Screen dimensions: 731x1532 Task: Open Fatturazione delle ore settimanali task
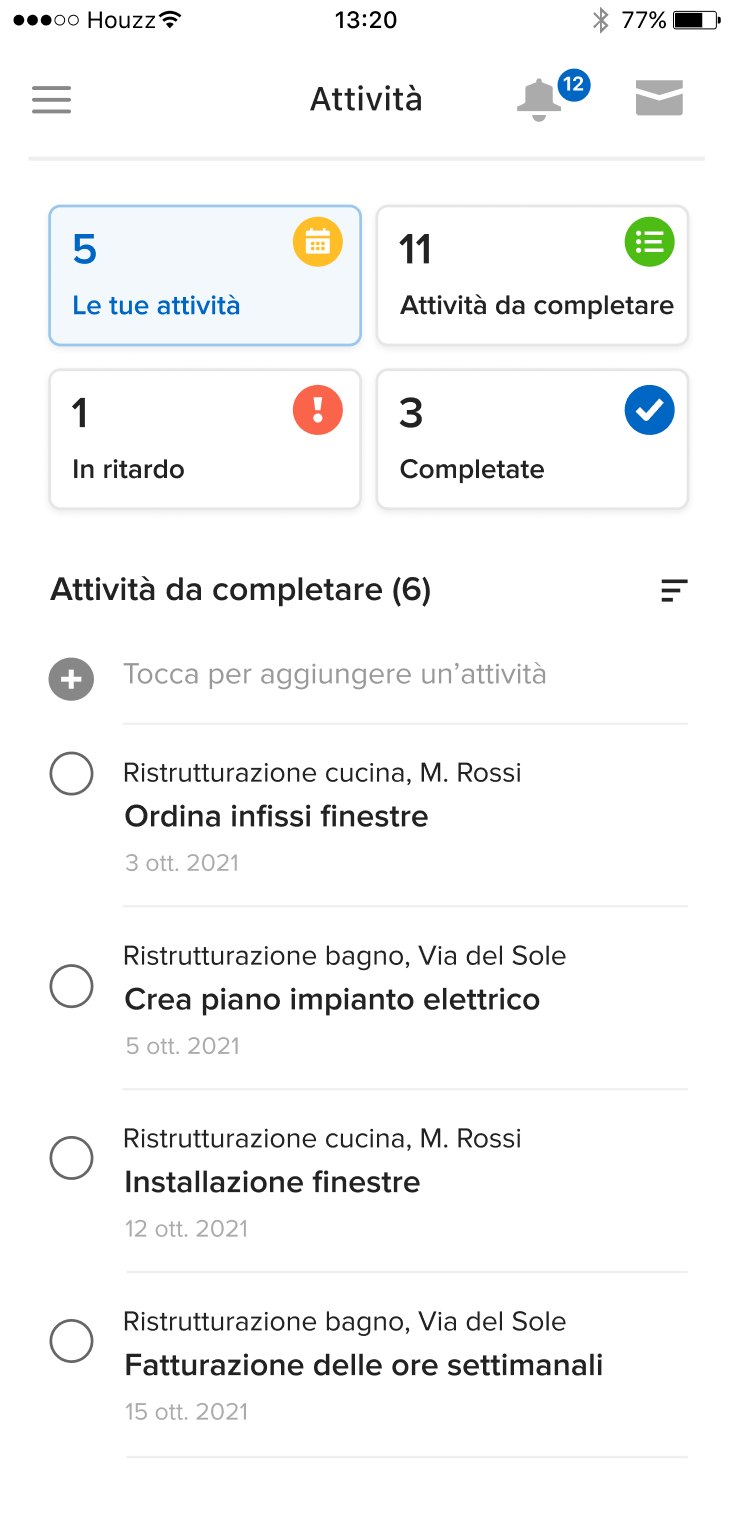coord(363,1365)
